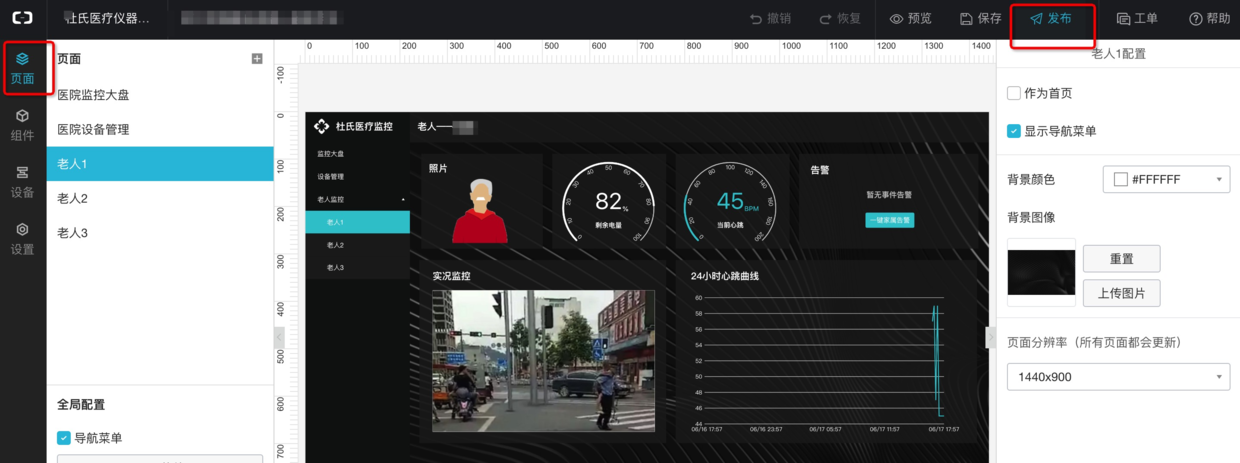This screenshot has height=463, width=1240.
Task: Select the 老人1 page
Action: click(x=160, y=164)
